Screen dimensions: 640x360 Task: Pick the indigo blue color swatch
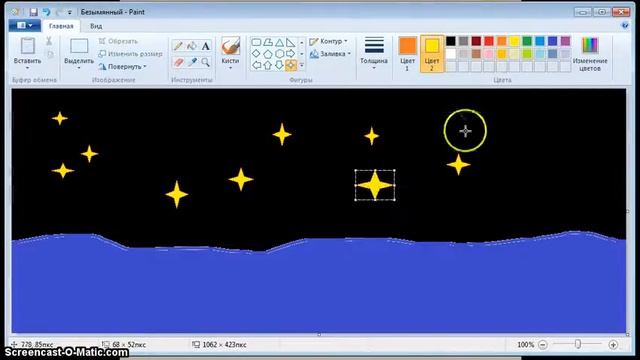coord(553,41)
